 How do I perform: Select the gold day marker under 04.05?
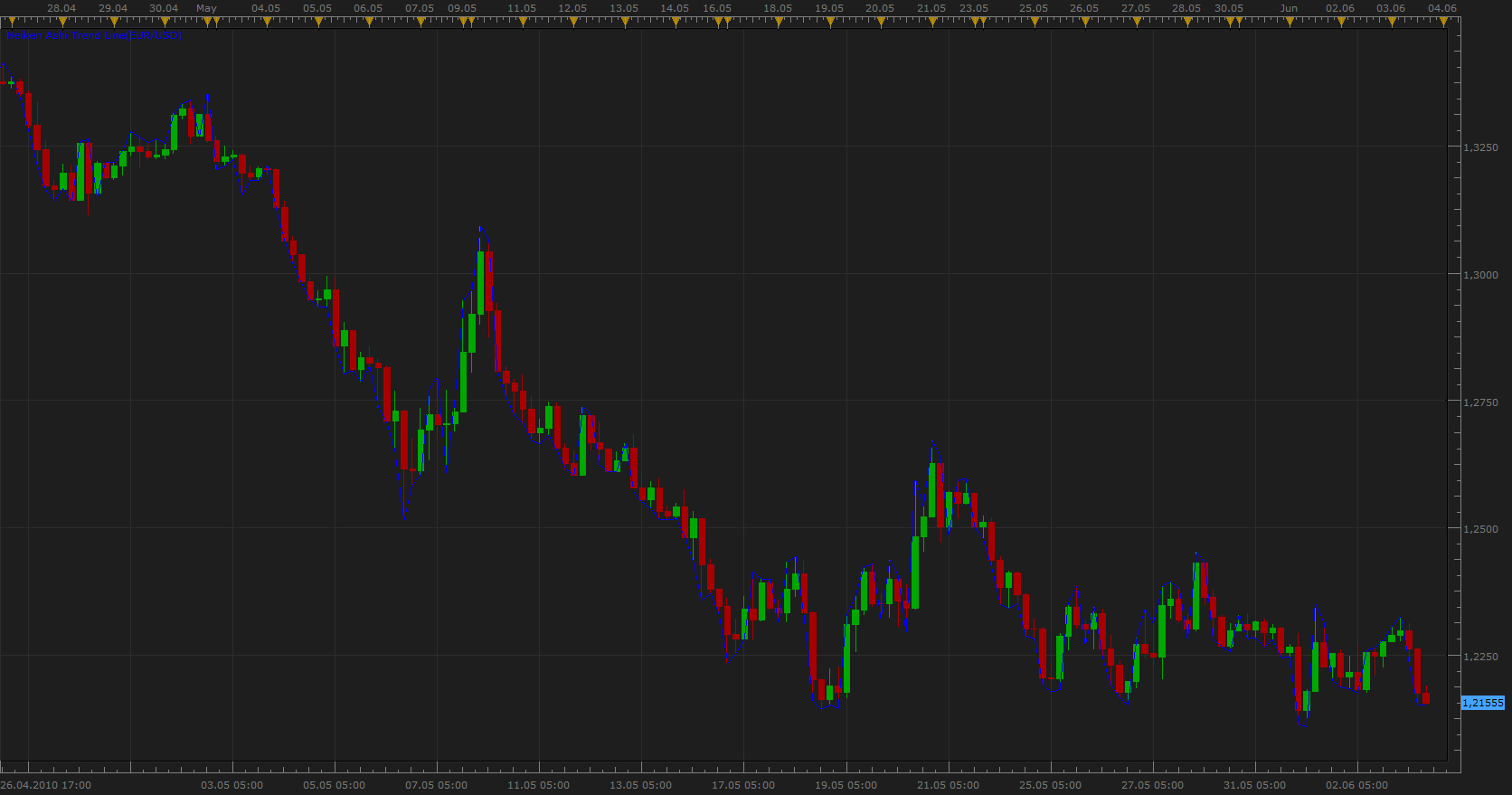(267, 22)
